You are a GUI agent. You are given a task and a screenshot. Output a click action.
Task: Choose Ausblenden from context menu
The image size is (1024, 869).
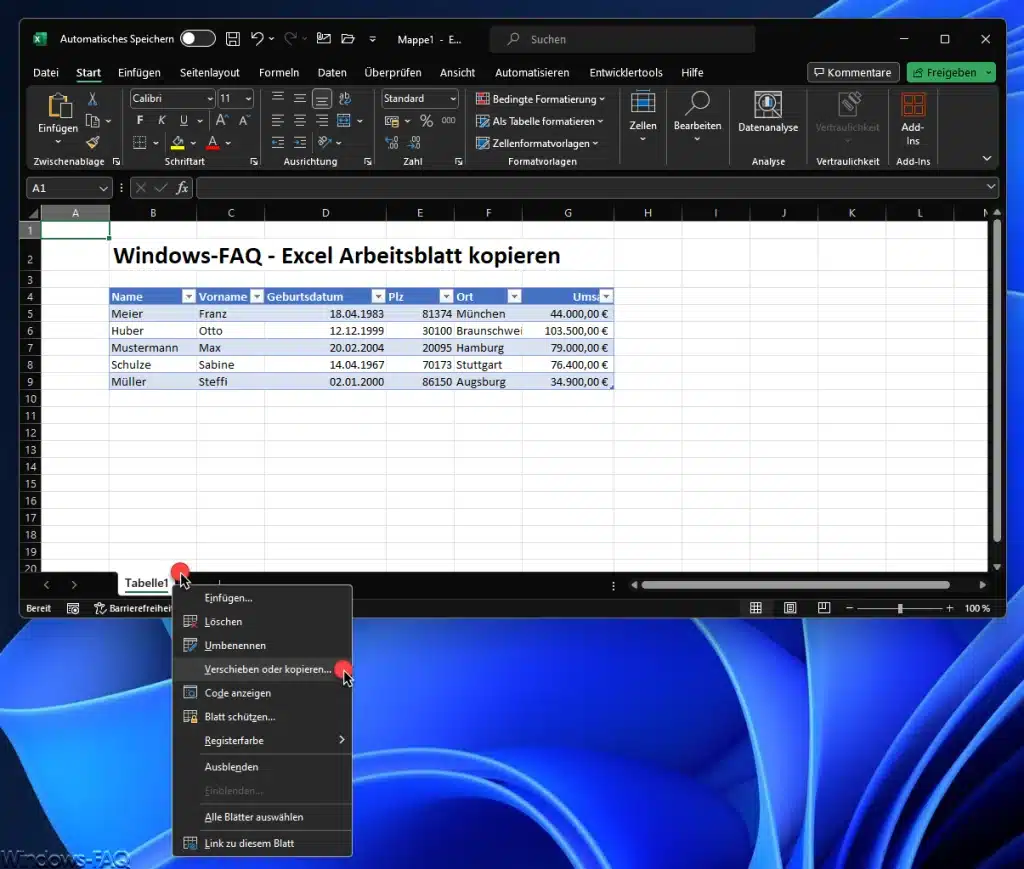point(263,766)
